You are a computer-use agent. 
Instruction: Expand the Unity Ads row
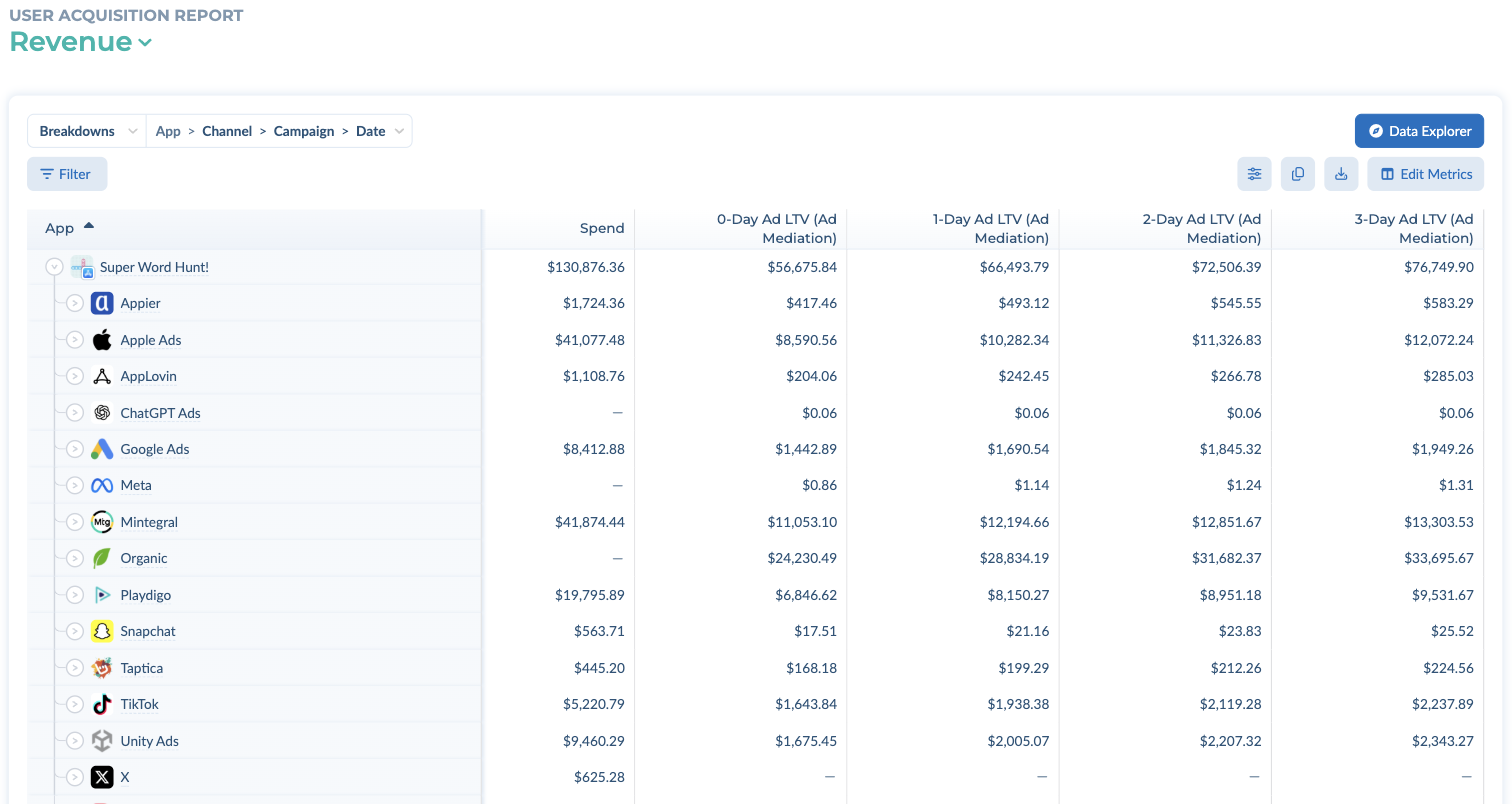pos(75,741)
